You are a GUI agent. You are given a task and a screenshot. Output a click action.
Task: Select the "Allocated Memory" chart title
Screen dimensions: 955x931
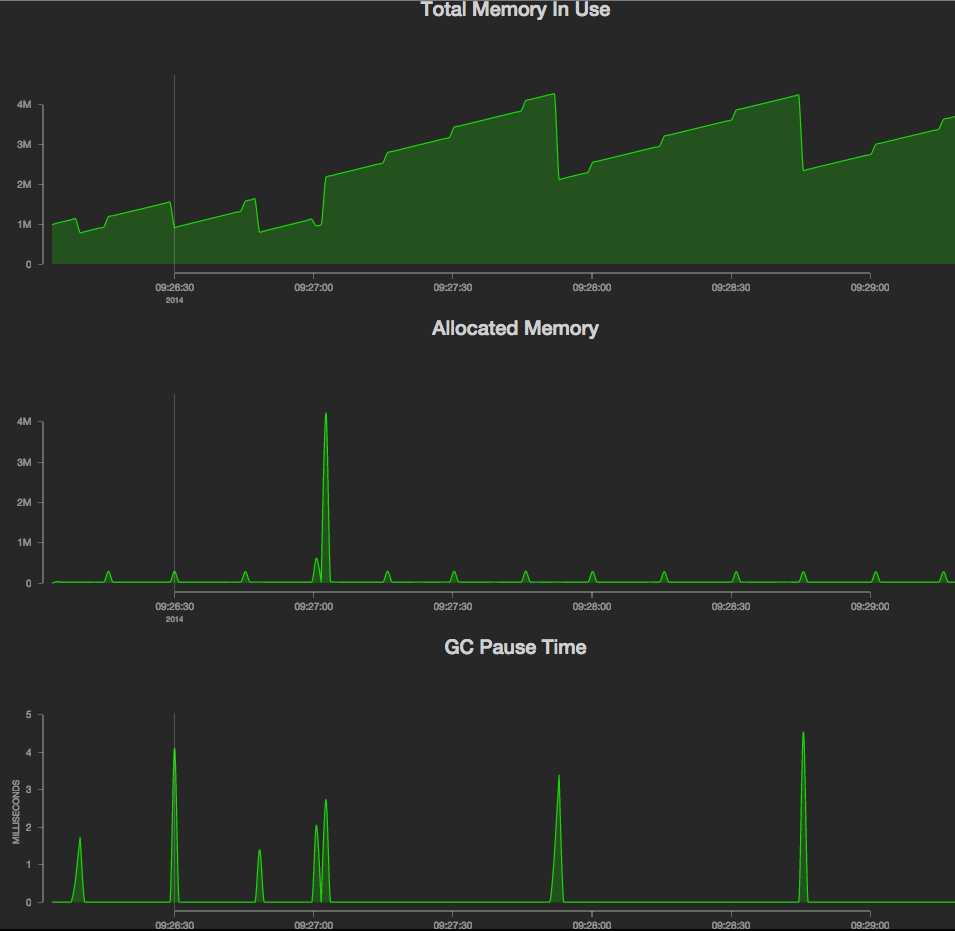[x=515, y=328]
